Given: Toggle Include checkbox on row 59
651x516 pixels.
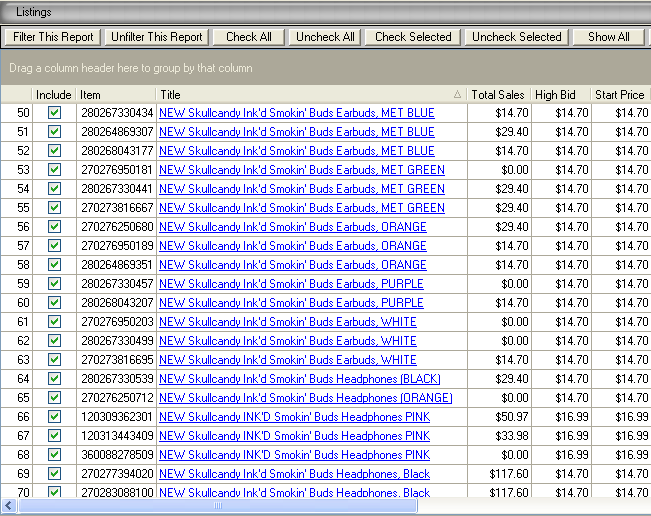Looking at the screenshot, I should click(x=54, y=284).
